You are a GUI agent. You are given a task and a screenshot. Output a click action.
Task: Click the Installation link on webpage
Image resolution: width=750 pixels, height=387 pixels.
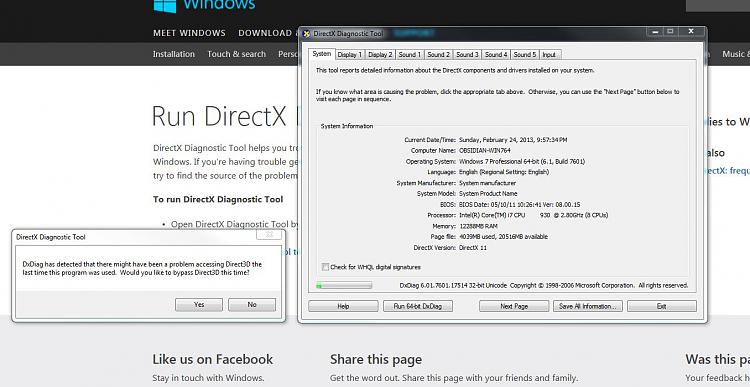[174, 54]
